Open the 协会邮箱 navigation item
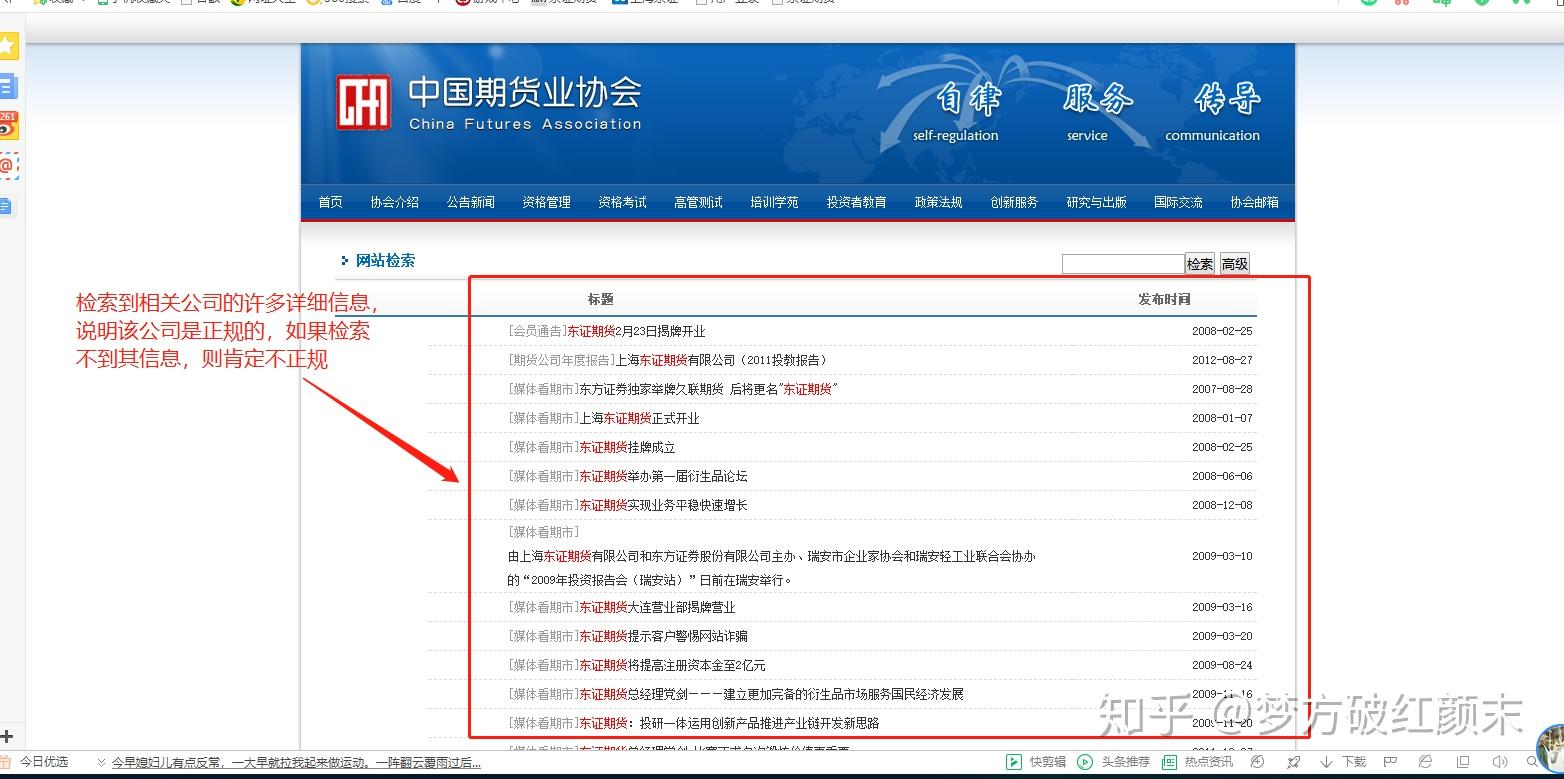 coord(1254,202)
